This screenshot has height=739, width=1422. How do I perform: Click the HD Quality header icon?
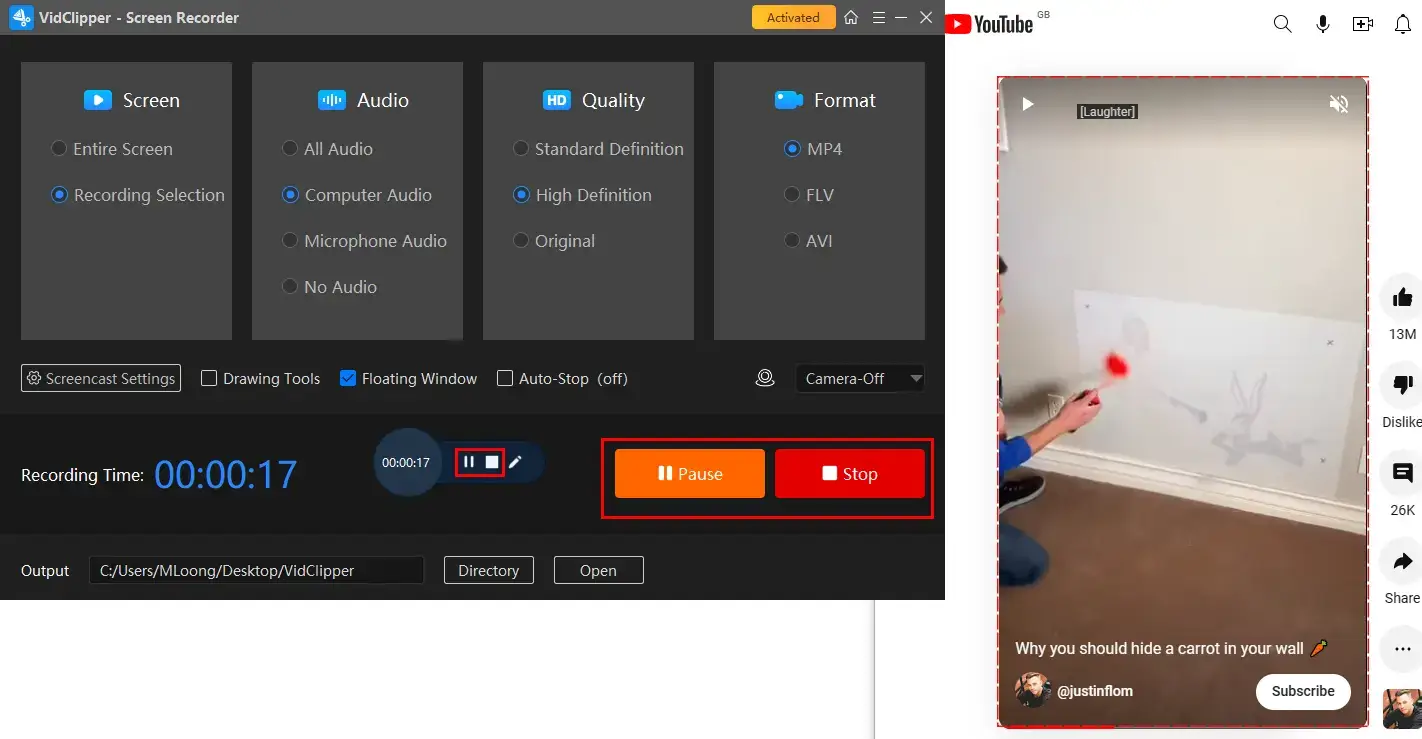[556, 100]
